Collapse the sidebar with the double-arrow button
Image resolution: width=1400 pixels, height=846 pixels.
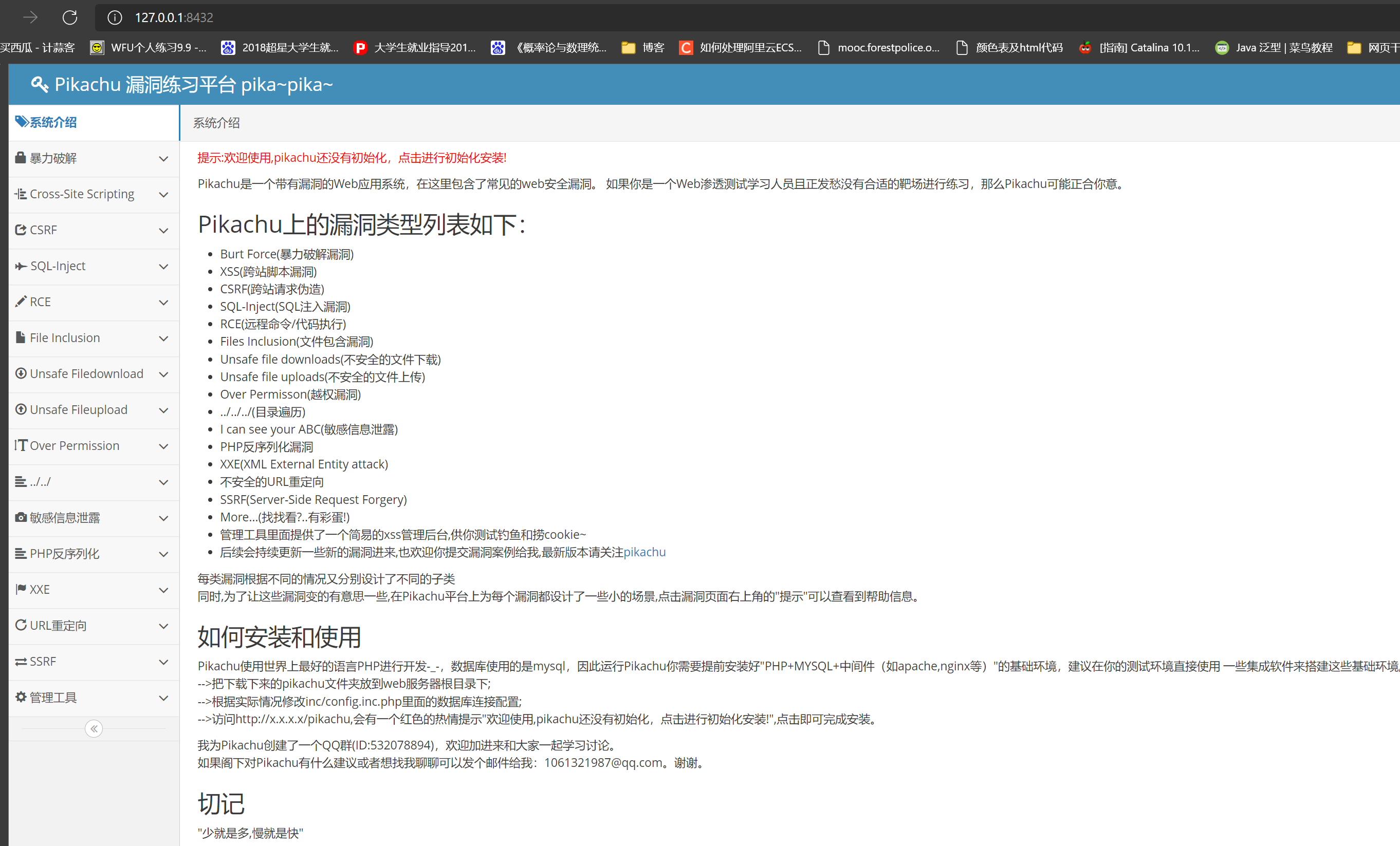pyautogui.click(x=93, y=728)
